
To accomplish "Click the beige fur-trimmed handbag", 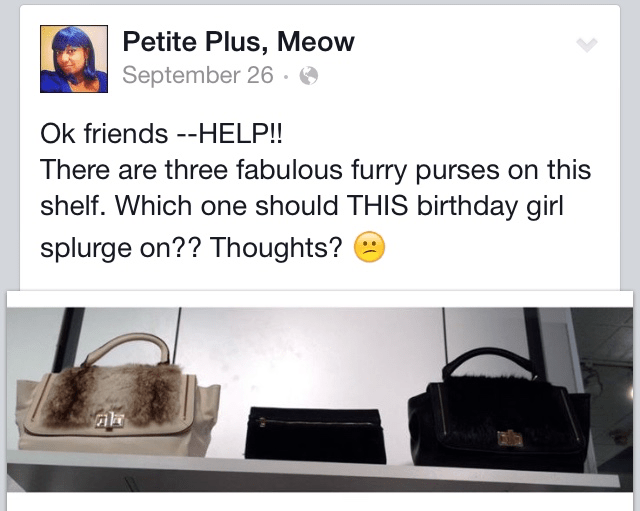I will point(116,398).
